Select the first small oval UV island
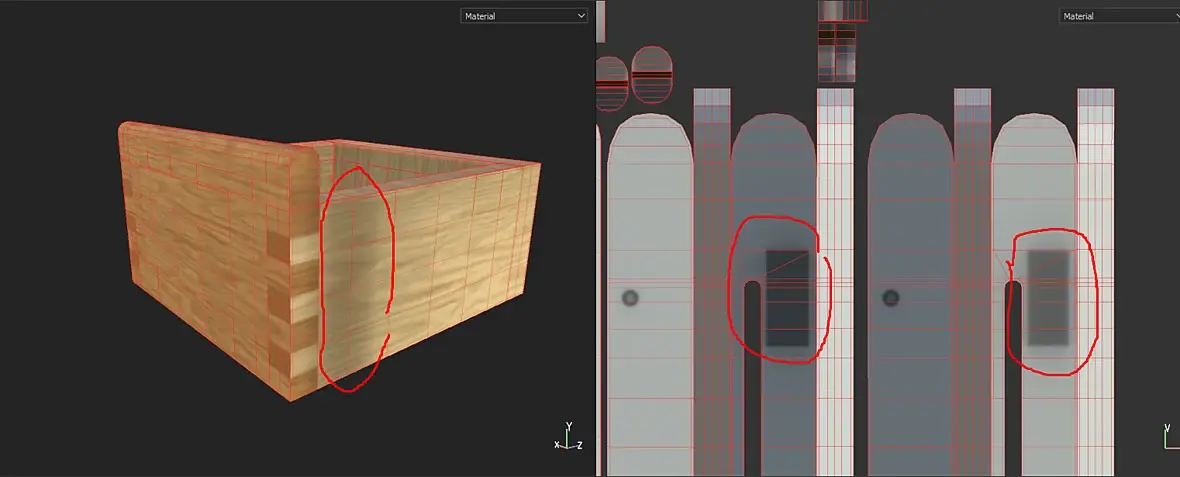This screenshot has height=477, width=1180. [612, 84]
